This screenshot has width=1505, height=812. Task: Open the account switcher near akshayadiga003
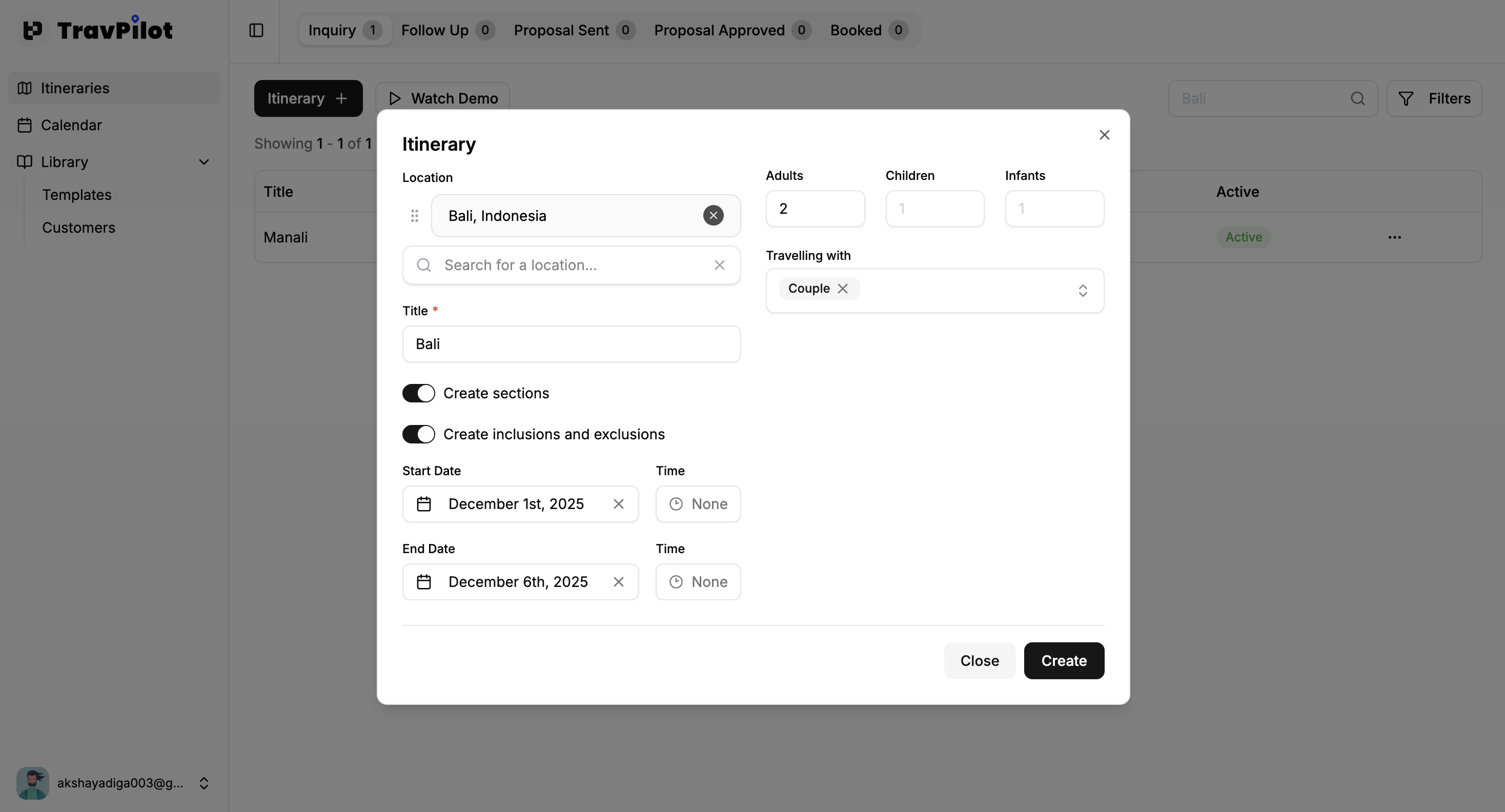click(x=204, y=783)
